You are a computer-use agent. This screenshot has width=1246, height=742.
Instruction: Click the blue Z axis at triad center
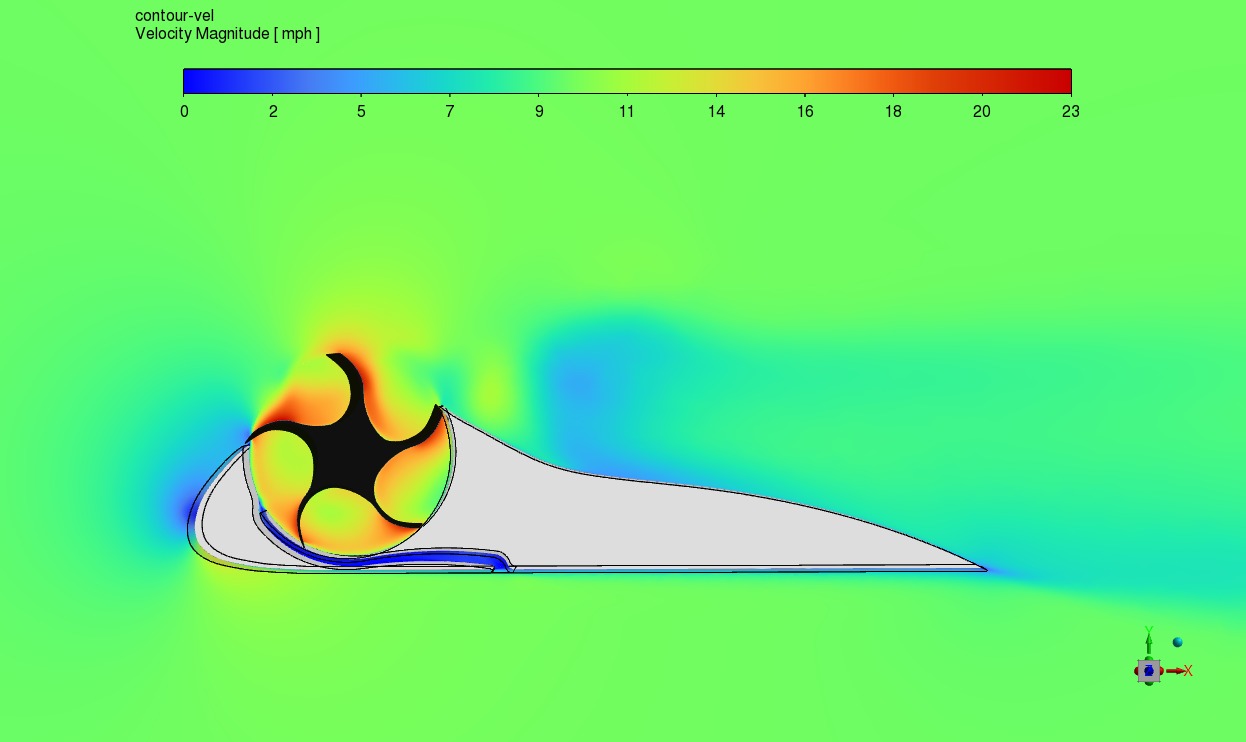(x=1149, y=671)
